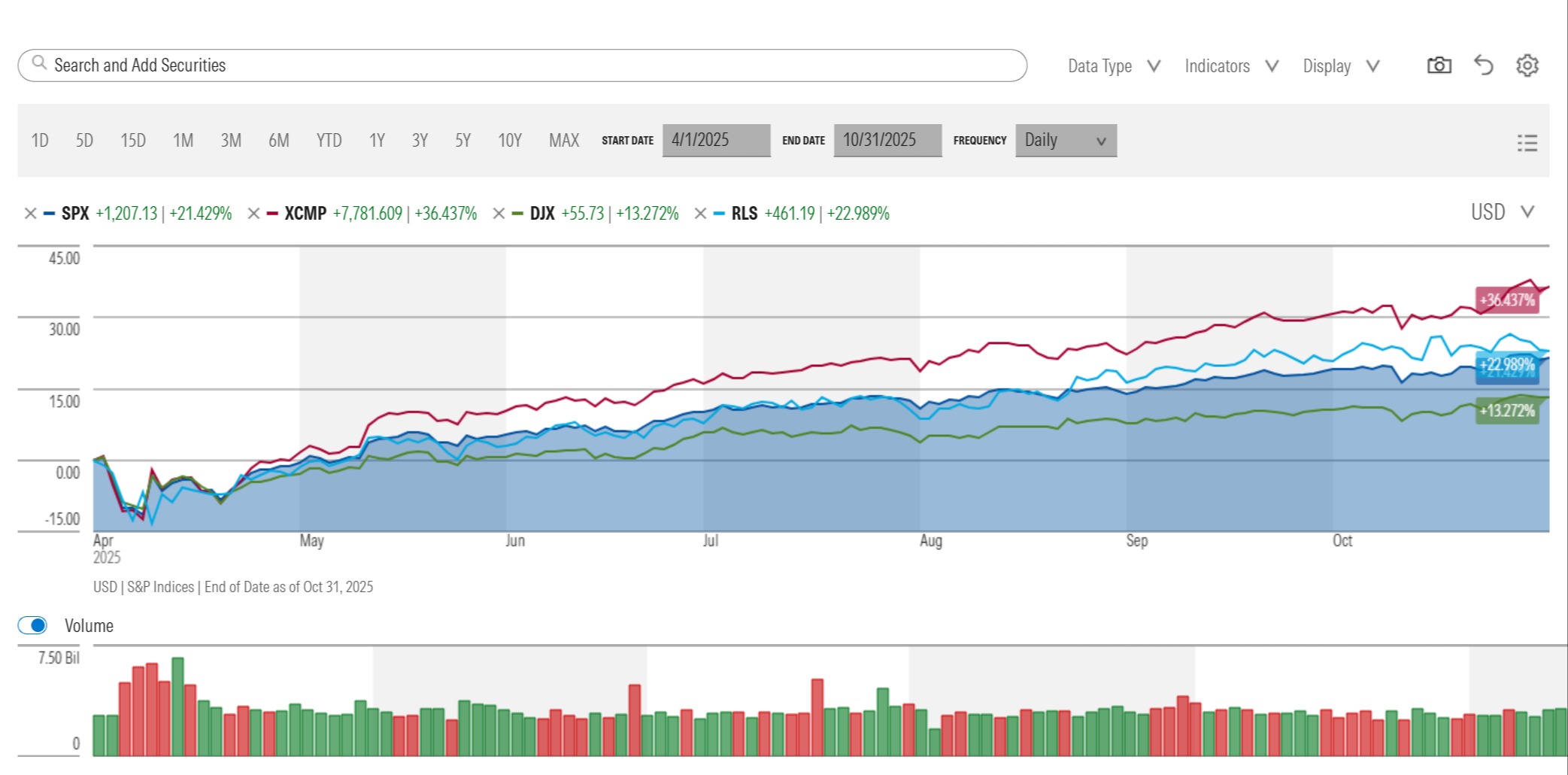Select the YTD time range
The height and width of the screenshot is (775, 1568).
coord(329,141)
